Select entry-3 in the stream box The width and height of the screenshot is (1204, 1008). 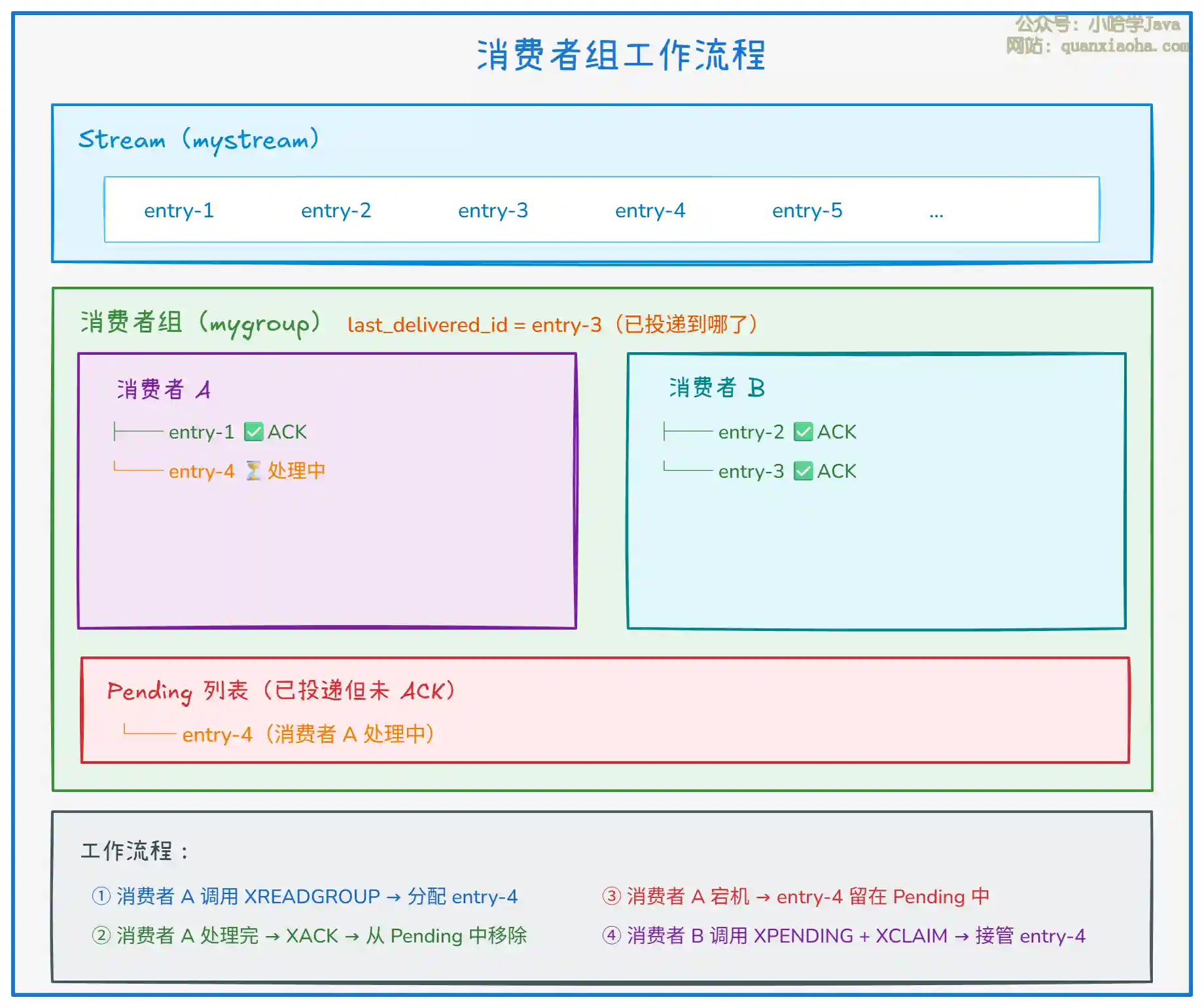point(493,211)
